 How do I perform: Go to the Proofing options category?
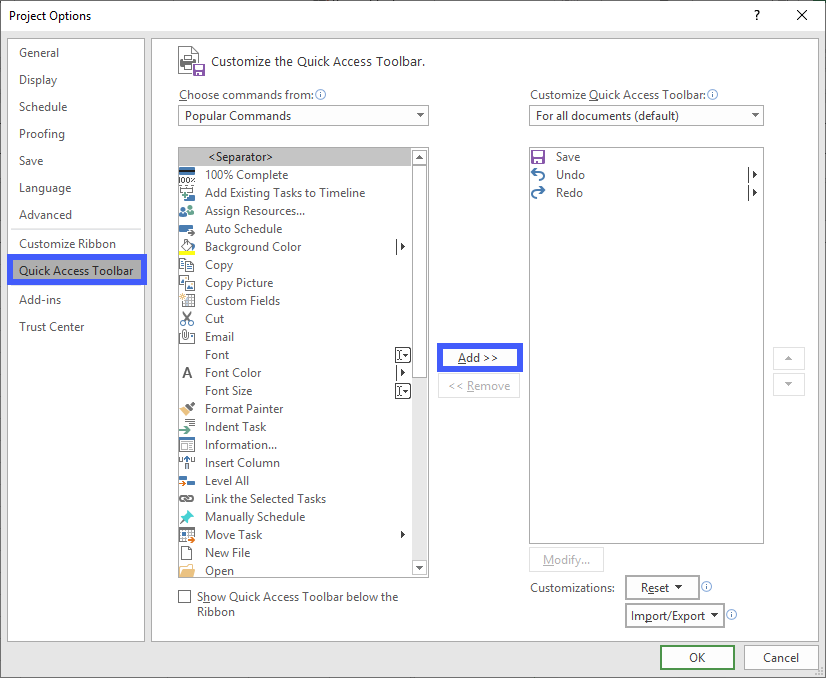point(42,134)
